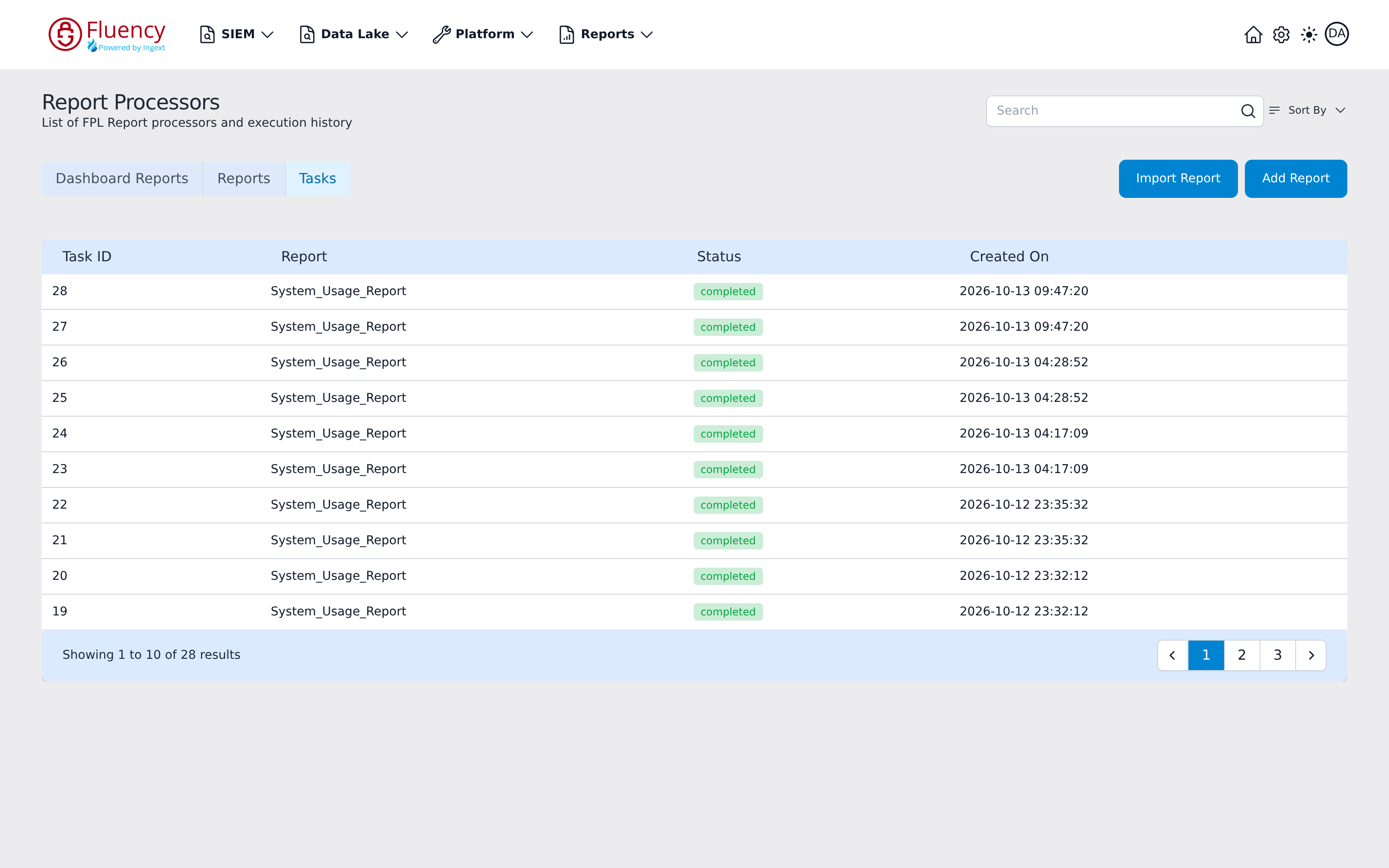This screenshot has width=1389, height=868.
Task: Switch to the Dashboard Reports tab
Action: pos(122,178)
